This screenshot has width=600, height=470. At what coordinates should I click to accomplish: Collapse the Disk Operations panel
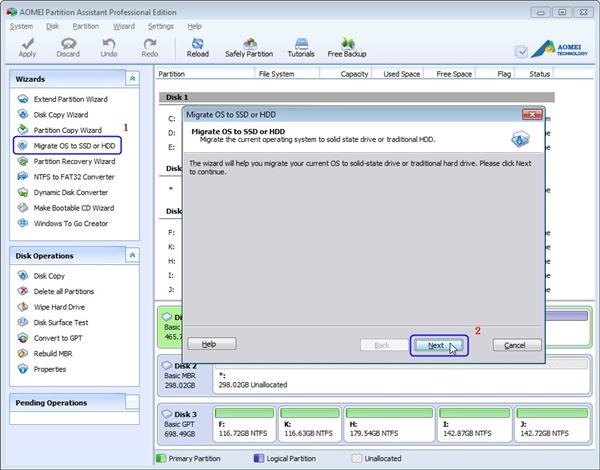pyautogui.click(x=132, y=255)
